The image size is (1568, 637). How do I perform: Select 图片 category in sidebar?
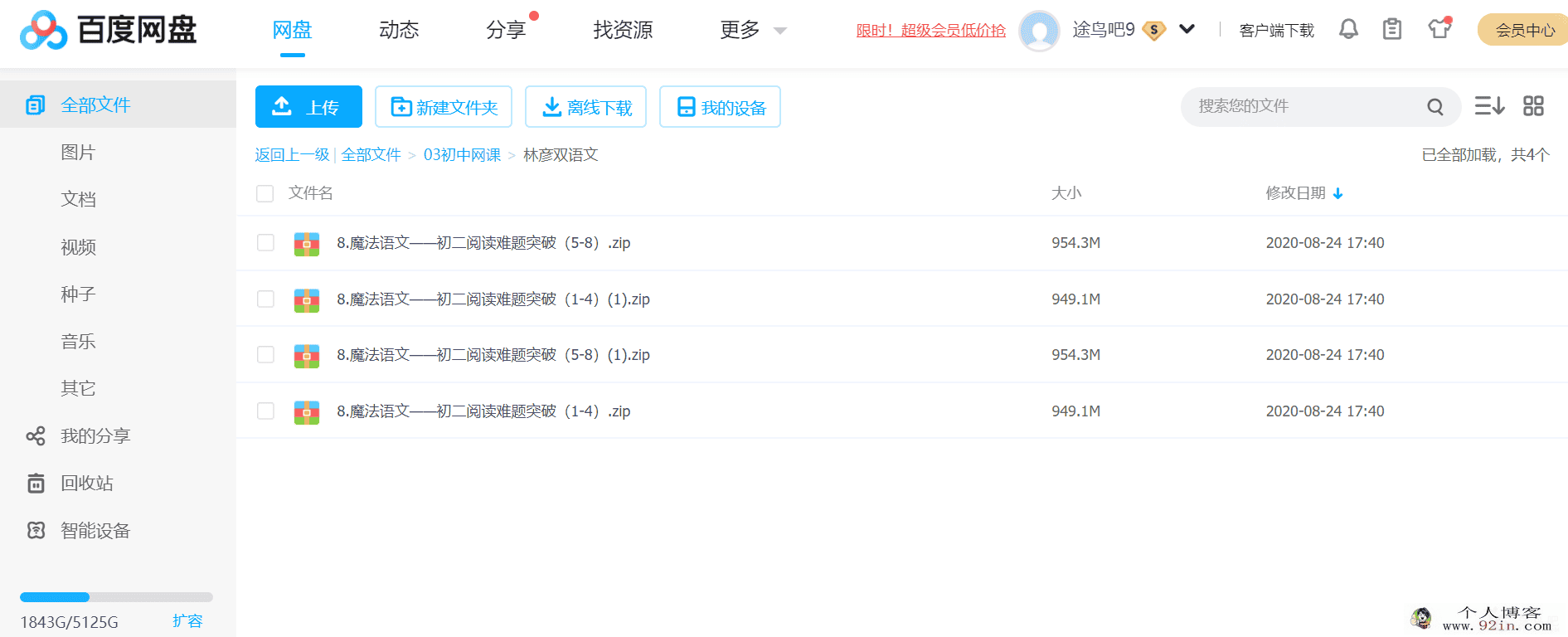click(x=78, y=152)
